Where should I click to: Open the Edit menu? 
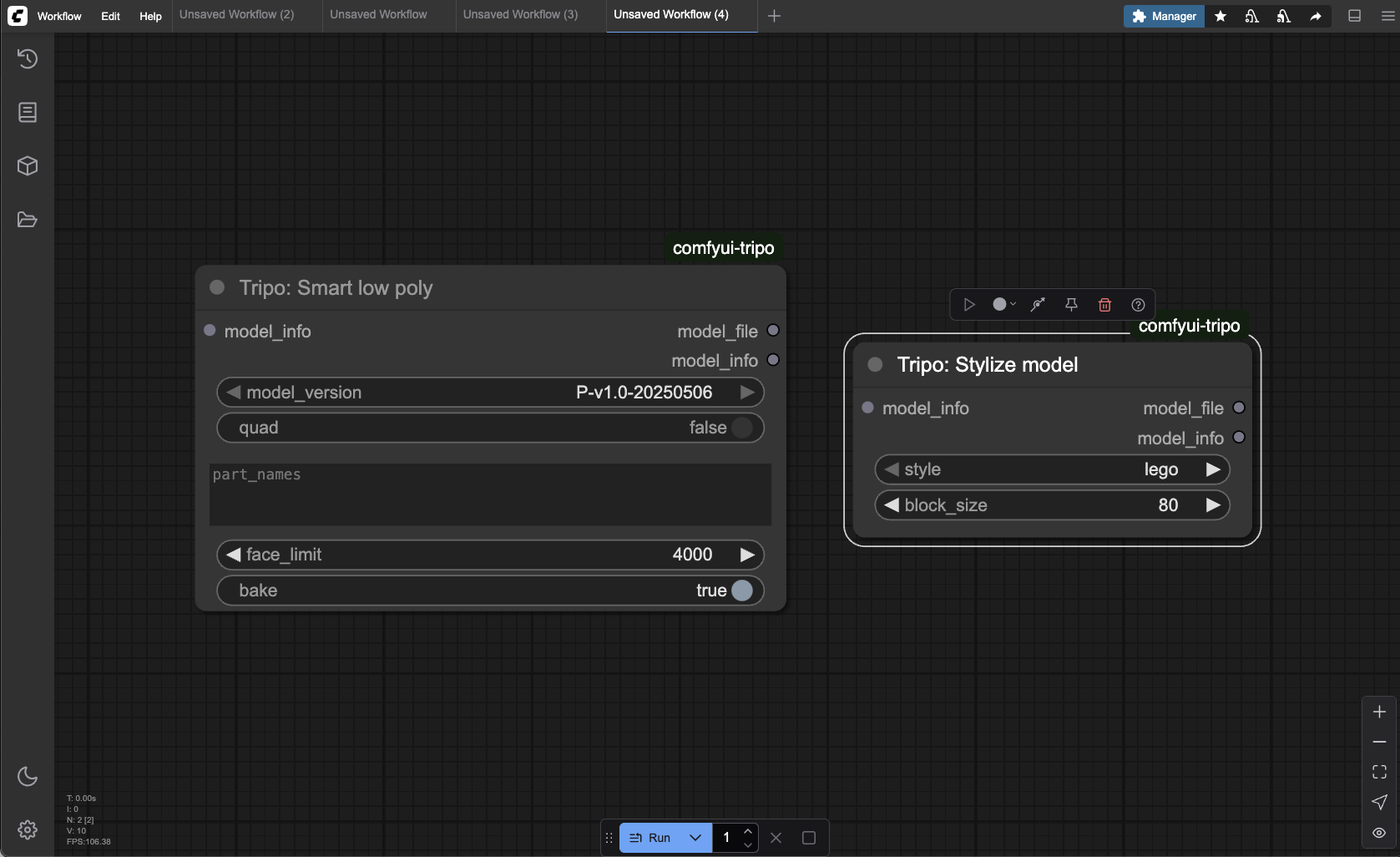coord(110,16)
